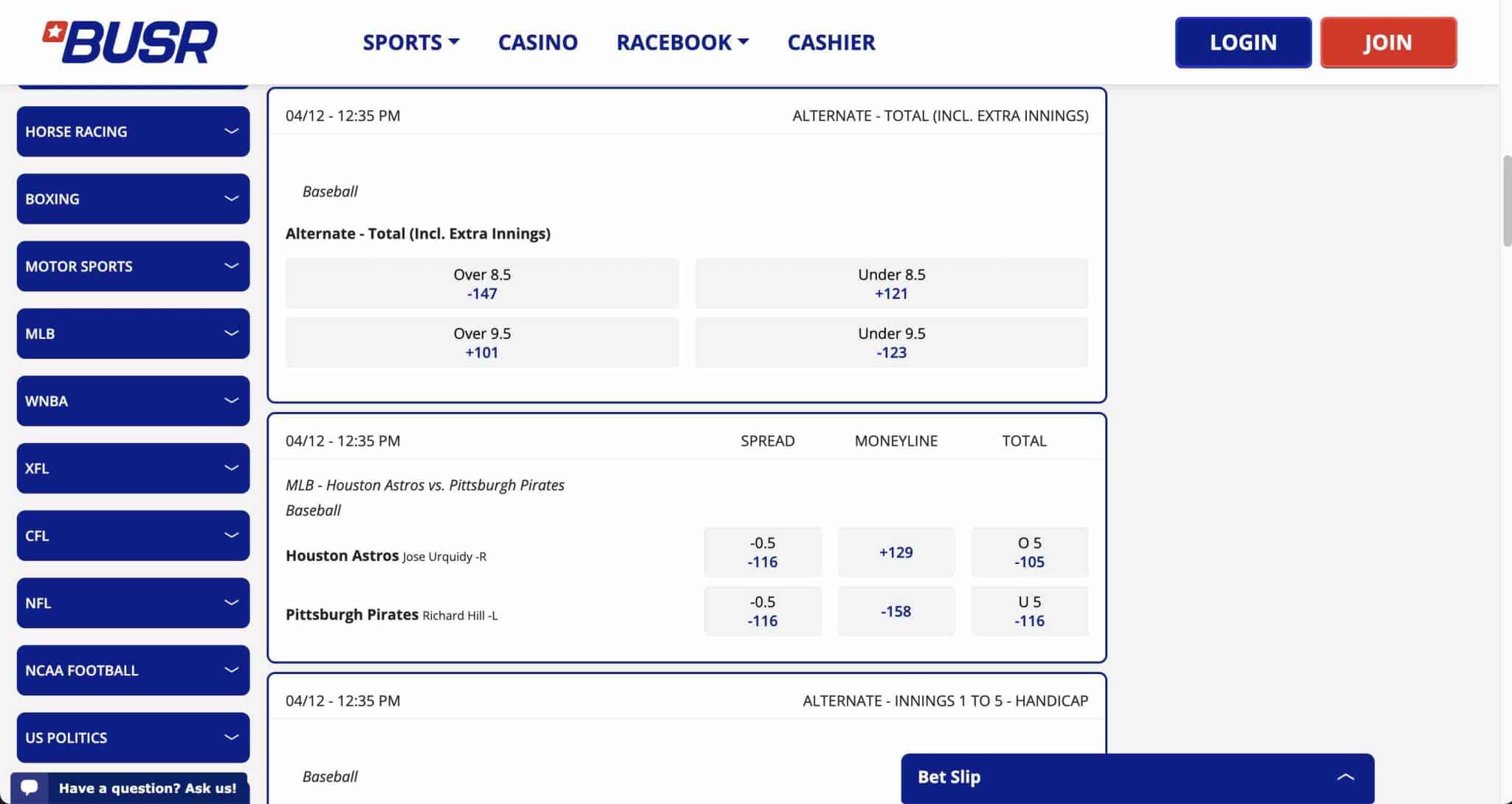This screenshot has width=1512, height=804.
Task: Click the 'Houston Astros' team name
Action: coord(342,555)
